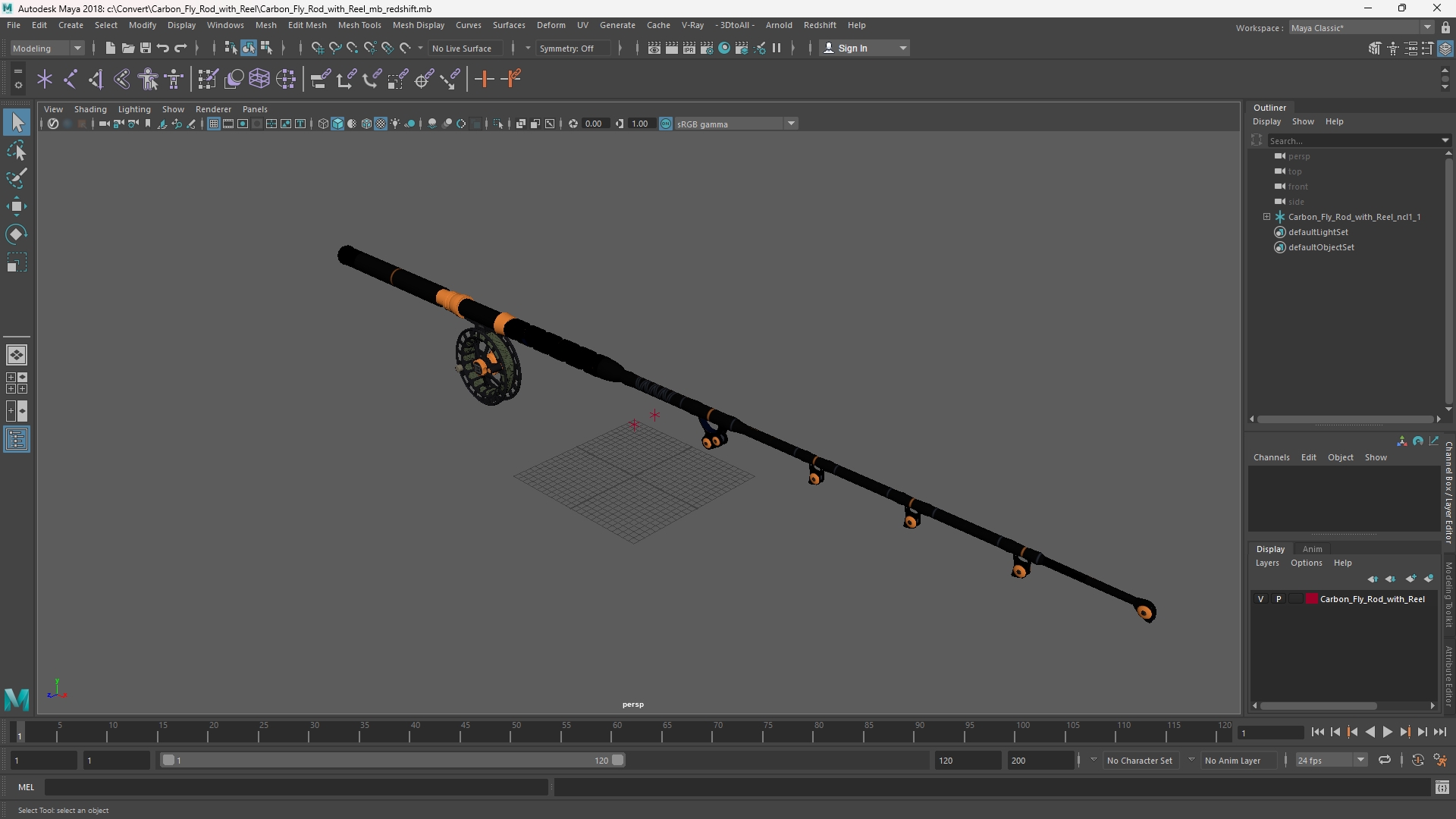Toggle Modeling Toolkit side tab
Viewport: 1456px width, 819px height.
pos(1448,595)
